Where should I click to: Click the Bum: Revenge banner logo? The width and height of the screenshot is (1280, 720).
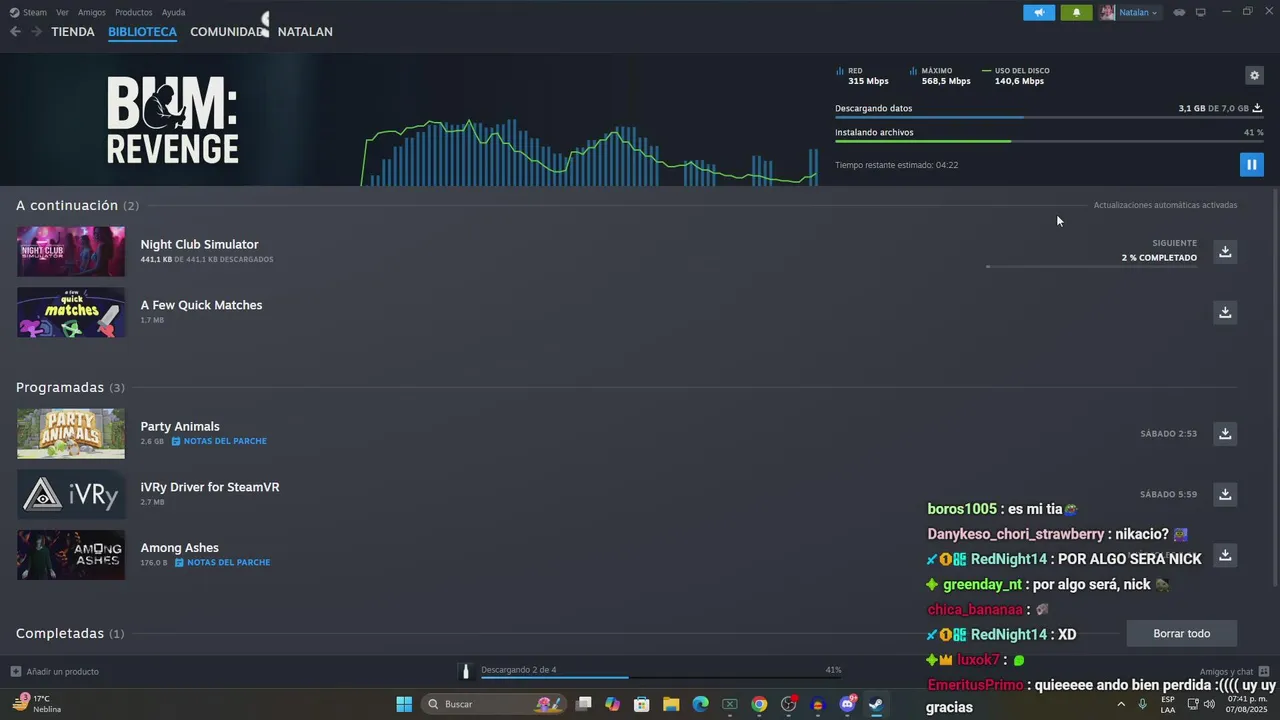173,120
